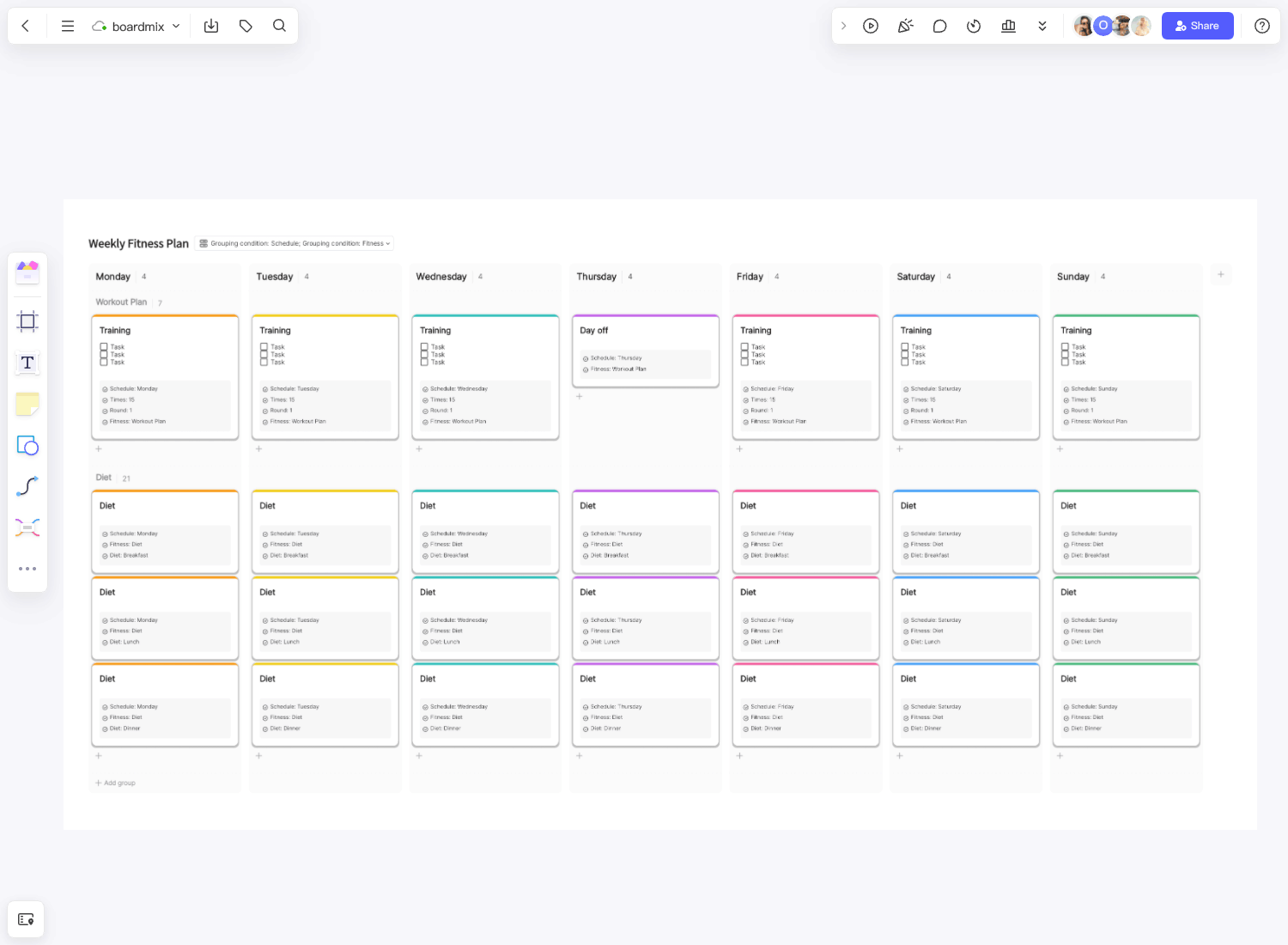The height and width of the screenshot is (945, 1288).
Task: Open the Shapes tool
Action: pos(27,446)
